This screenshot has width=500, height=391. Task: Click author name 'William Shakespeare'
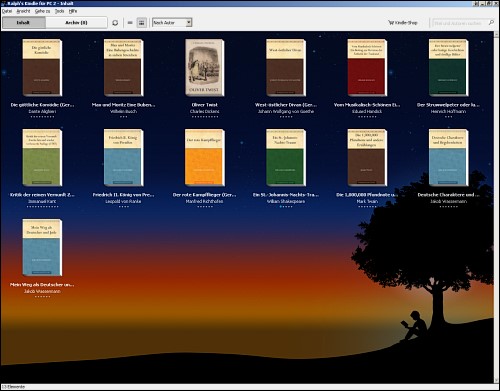click(x=286, y=201)
